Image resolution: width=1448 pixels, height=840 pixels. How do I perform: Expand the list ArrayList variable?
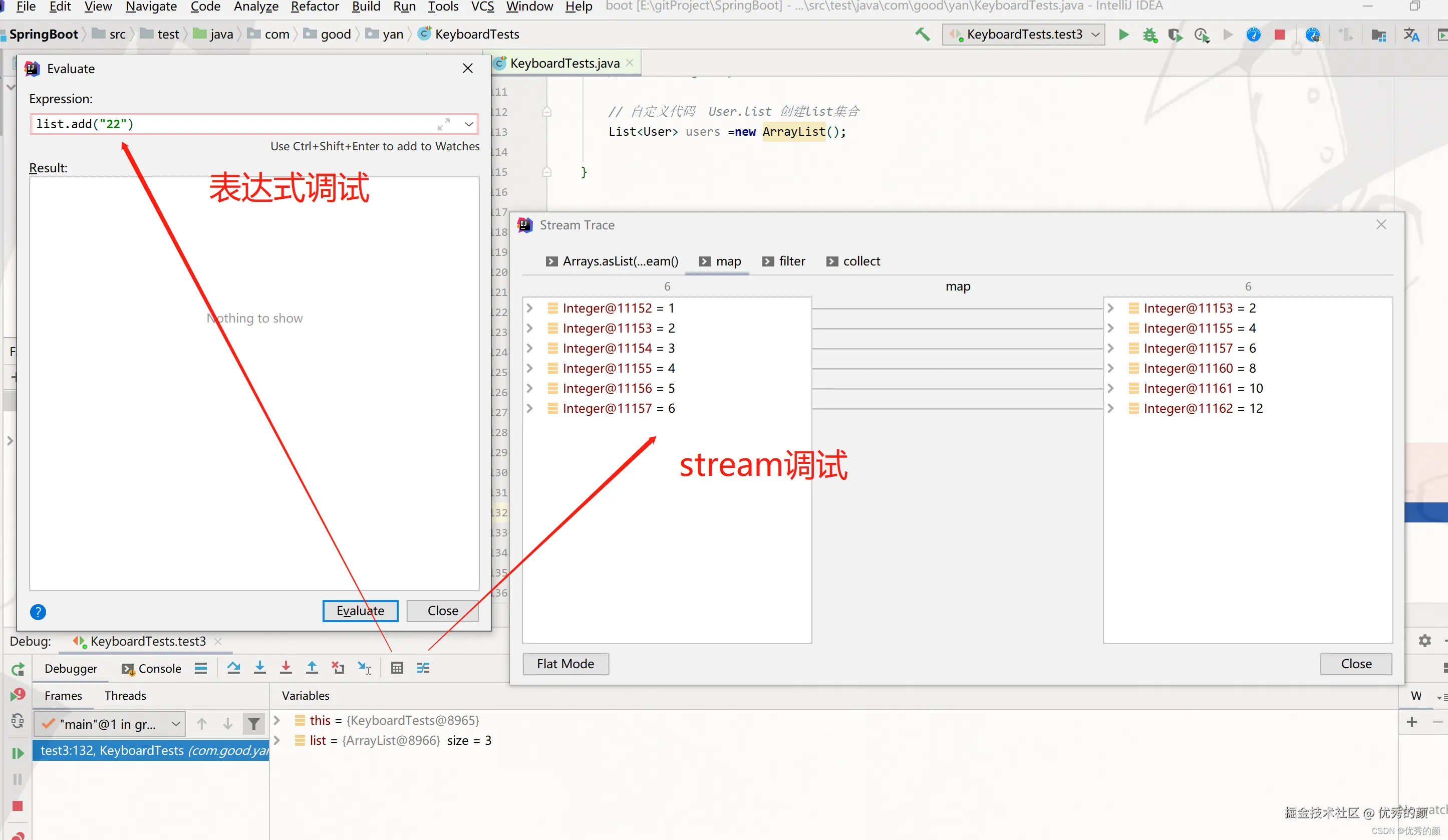pyautogui.click(x=277, y=741)
